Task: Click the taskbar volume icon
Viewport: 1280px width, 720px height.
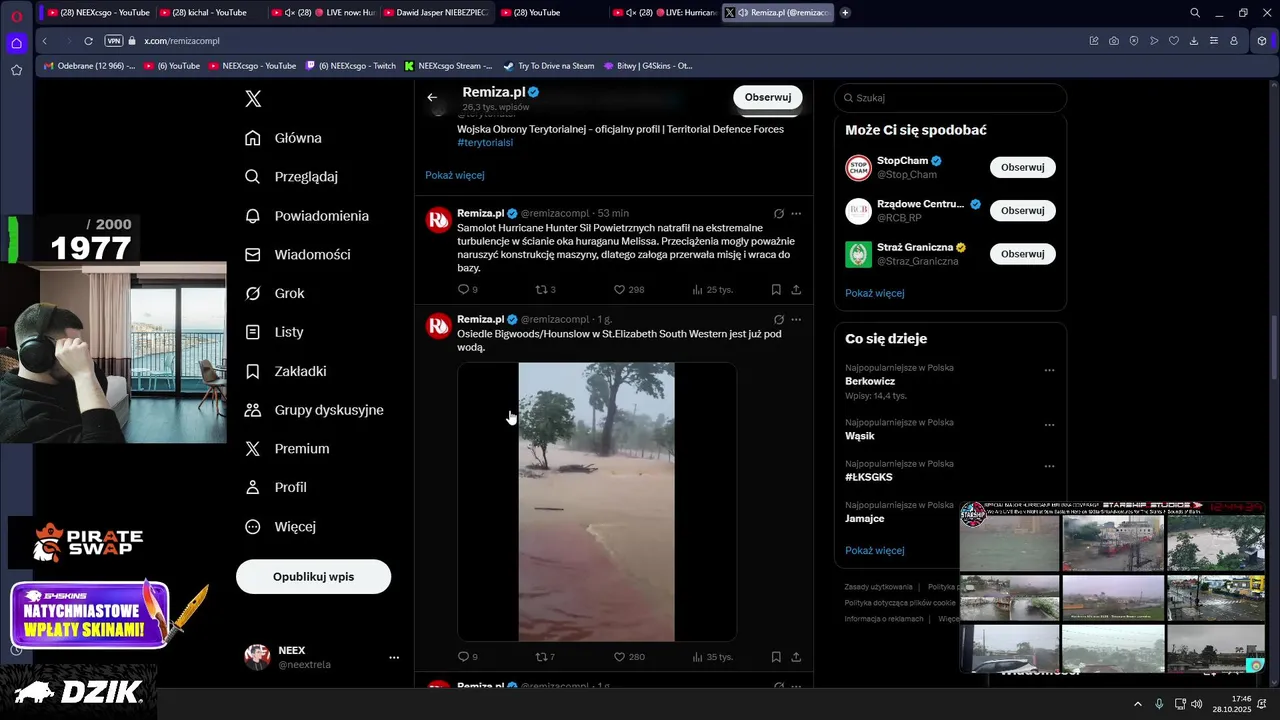Action: (x=1197, y=704)
